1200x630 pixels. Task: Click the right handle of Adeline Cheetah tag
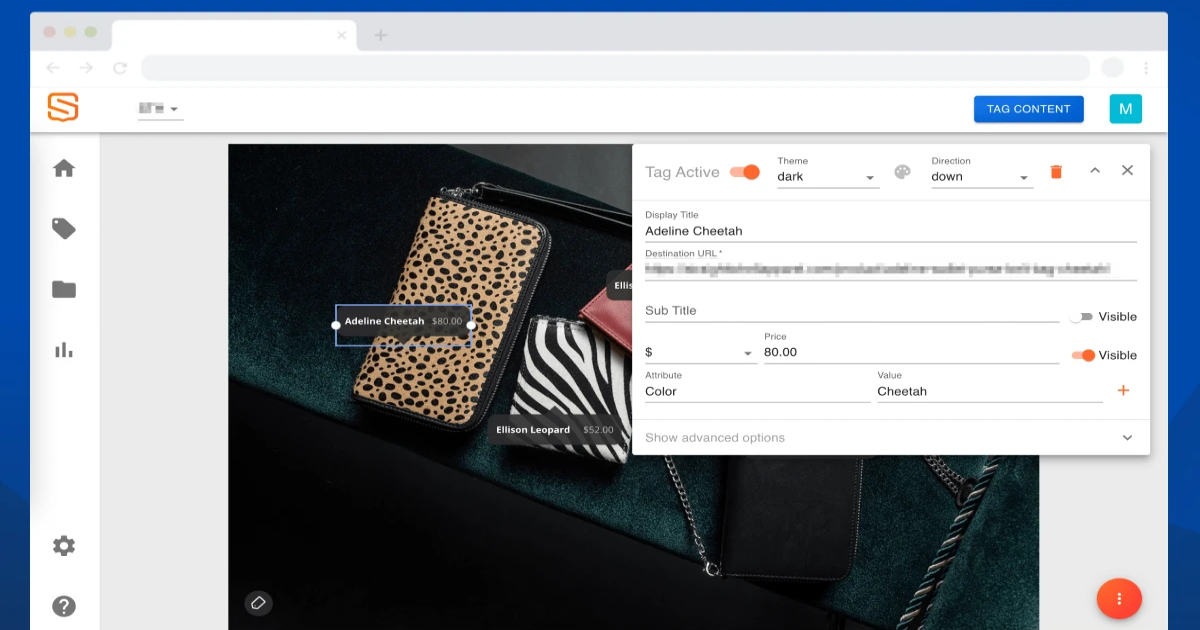click(471, 325)
